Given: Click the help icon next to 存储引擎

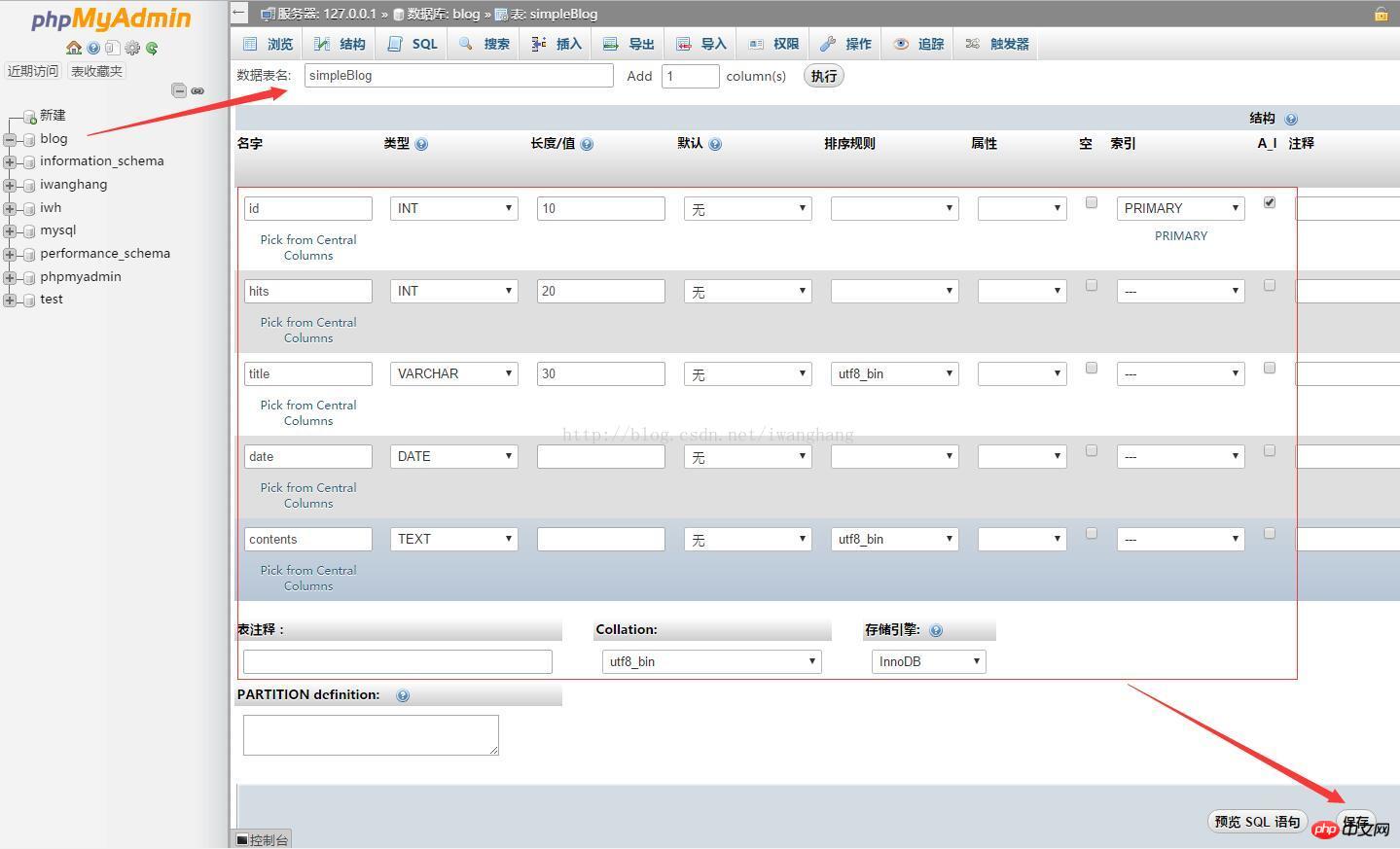Looking at the screenshot, I should click(936, 630).
